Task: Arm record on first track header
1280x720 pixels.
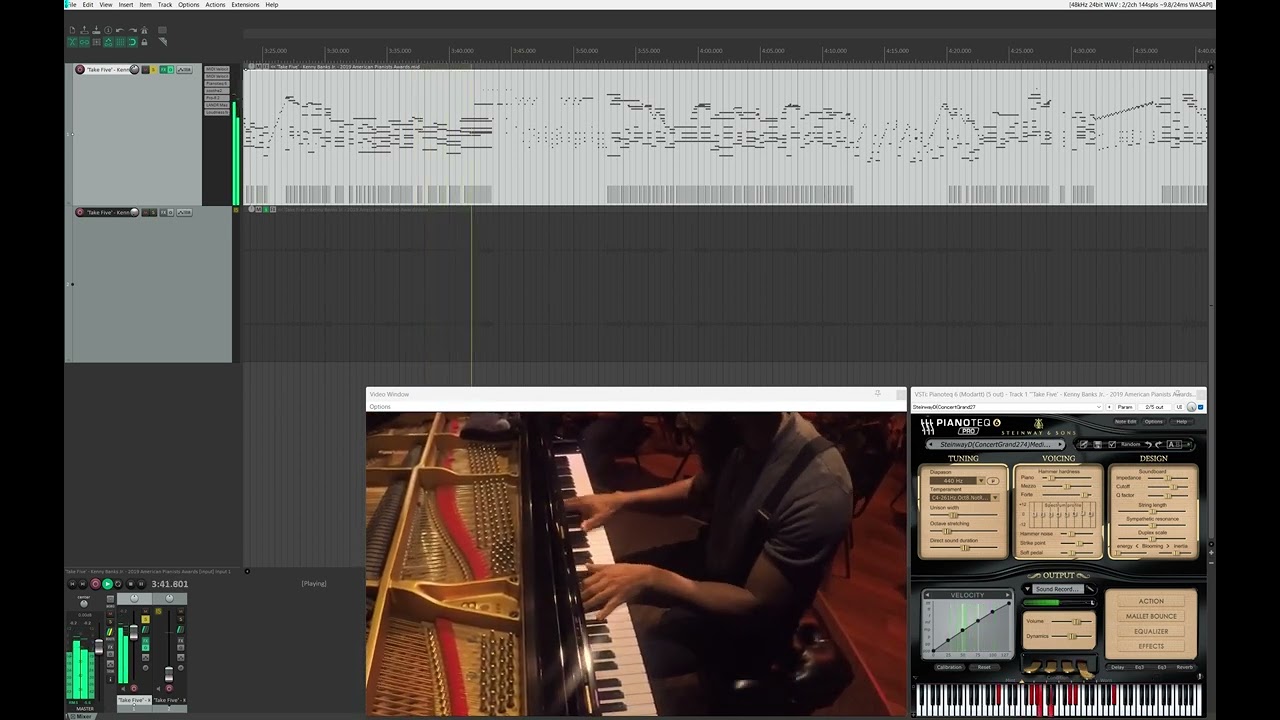Action: coord(80,70)
